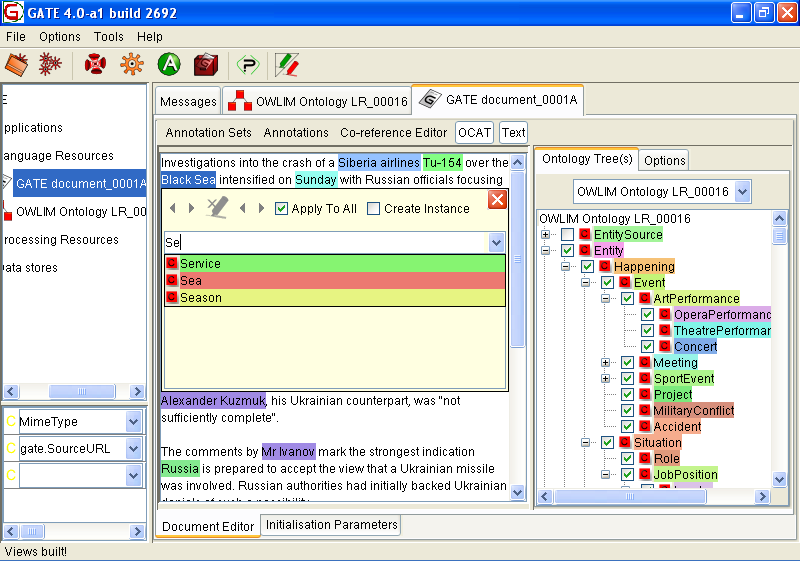The width and height of the screenshot is (800, 561).
Task: Click the green diamond P toolbar icon
Action: pyautogui.click(x=247, y=65)
